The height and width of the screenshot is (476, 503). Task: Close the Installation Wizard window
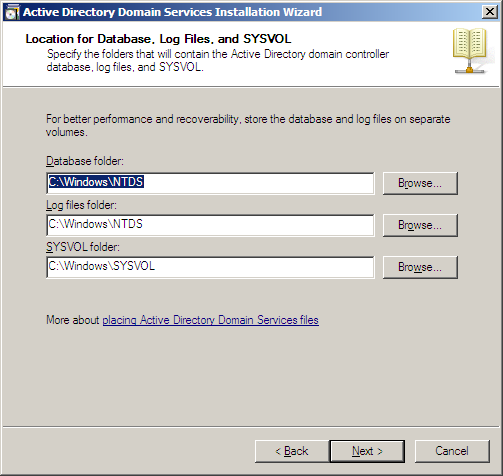490,12
